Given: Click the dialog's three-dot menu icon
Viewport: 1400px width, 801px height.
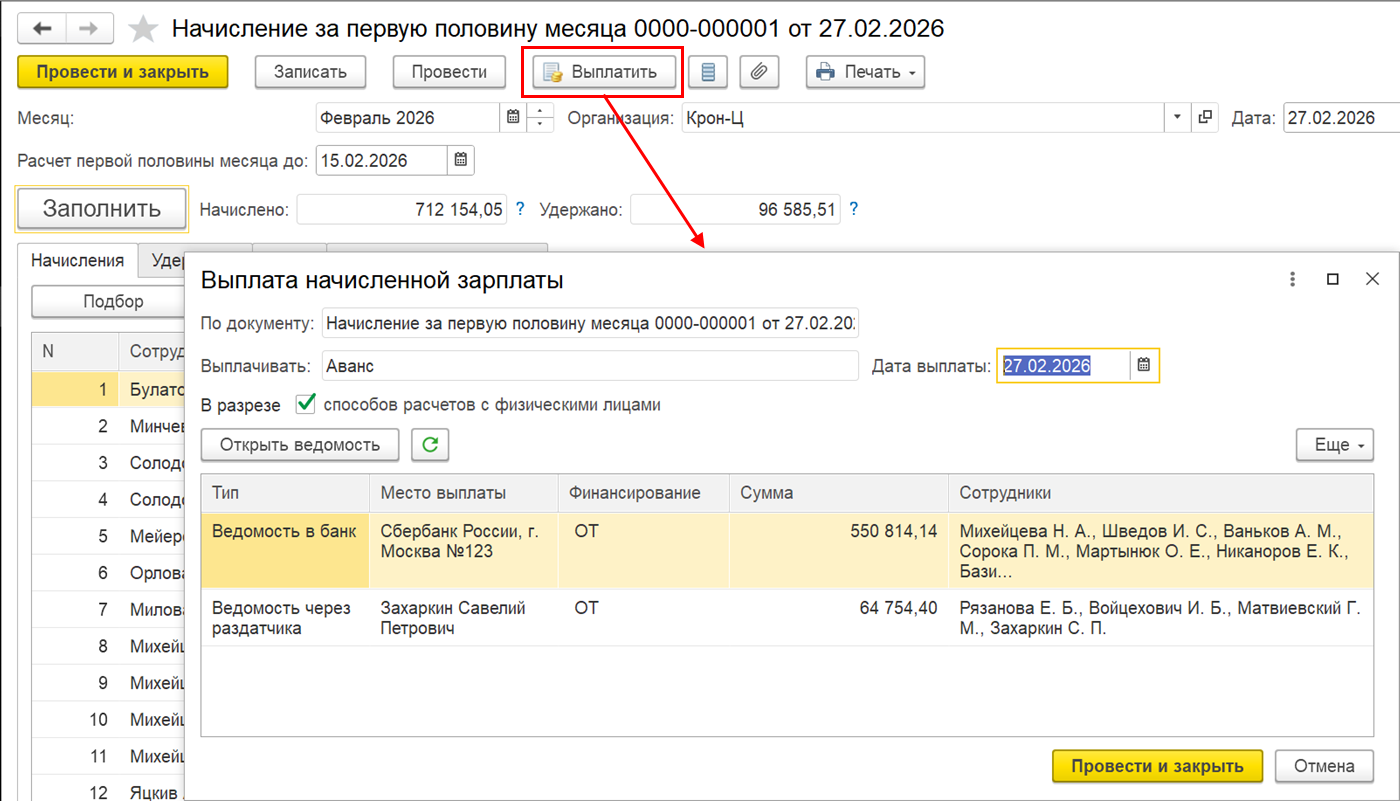Looking at the screenshot, I should coord(1292,280).
